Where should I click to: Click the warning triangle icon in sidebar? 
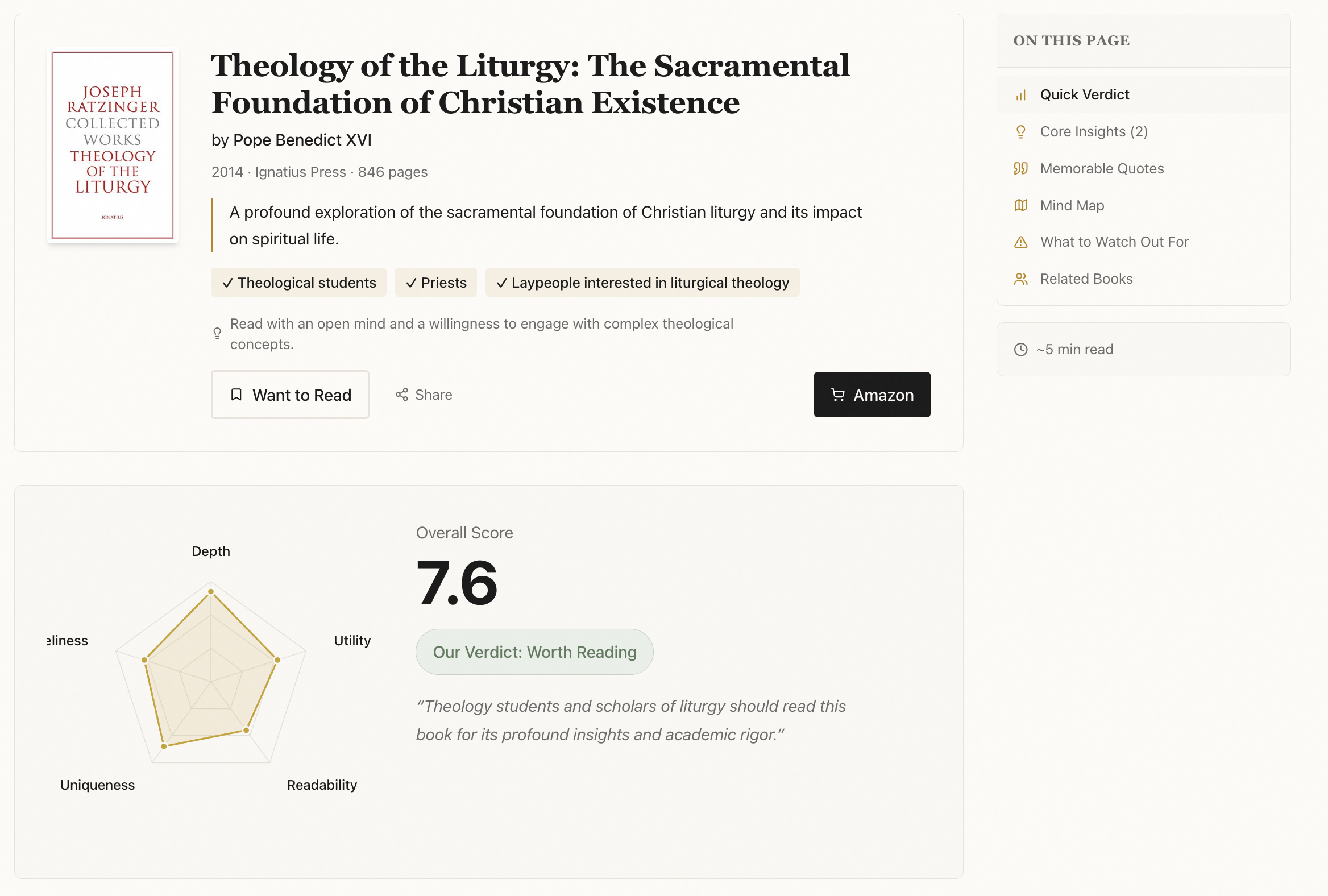click(1020, 242)
